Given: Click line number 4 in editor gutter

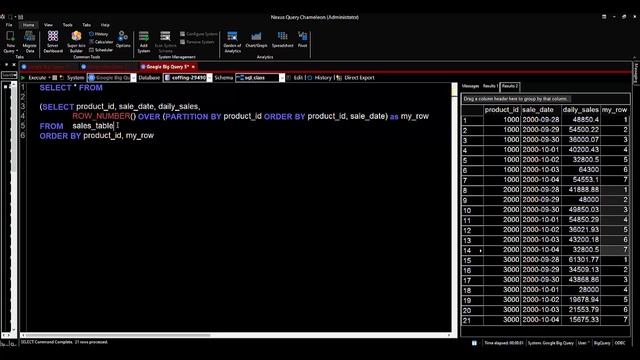Looking at the screenshot, I should (23, 116).
